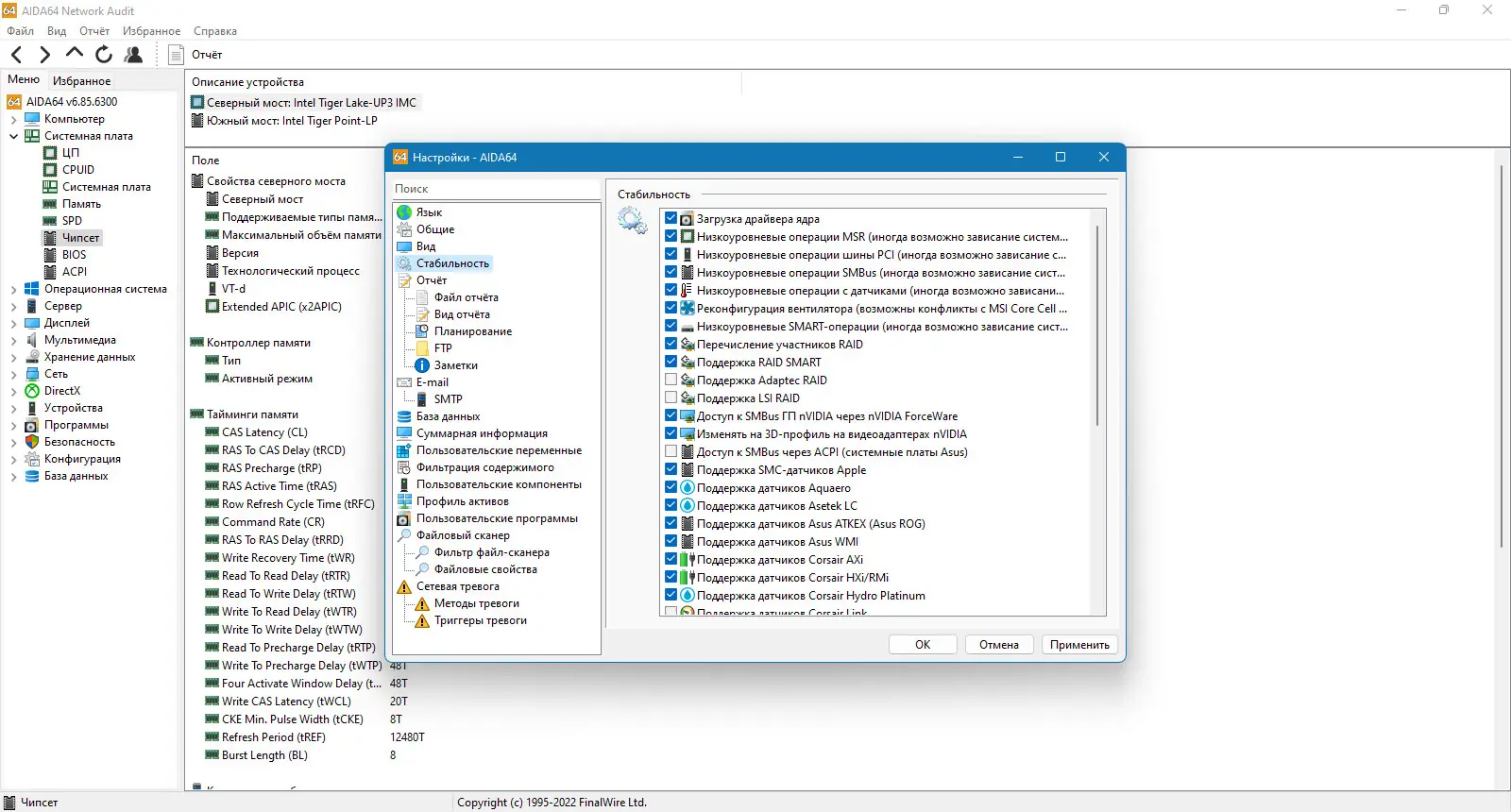Screen dimensions: 1511x812
Task: Open the Вид menu in the menu bar
Action: (57, 31)
